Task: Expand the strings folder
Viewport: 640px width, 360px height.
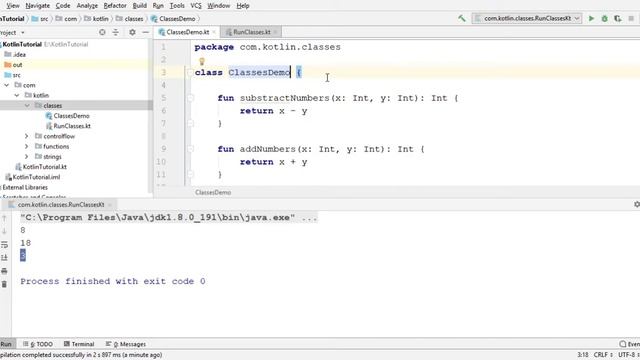Action: [x=27, y=156]
